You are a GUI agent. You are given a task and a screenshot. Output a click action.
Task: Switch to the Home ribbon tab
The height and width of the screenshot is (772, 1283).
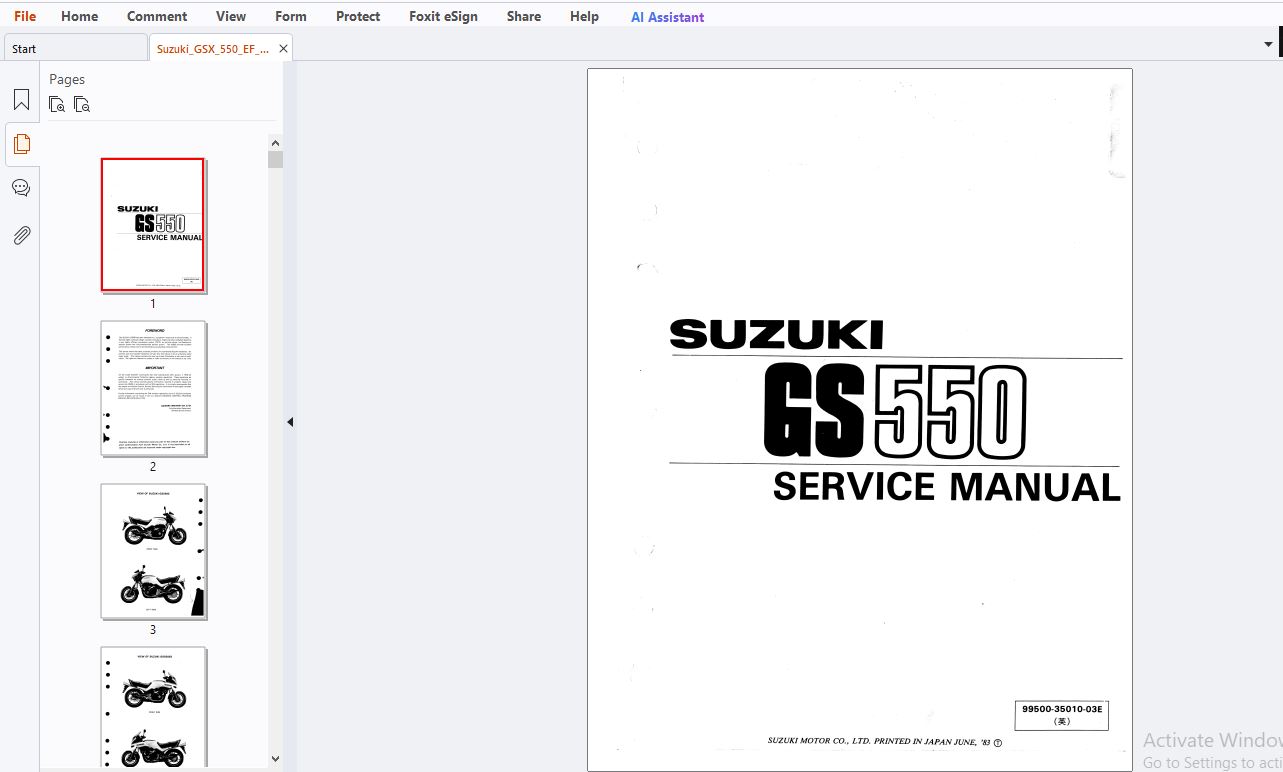click(x=79, y=16)
